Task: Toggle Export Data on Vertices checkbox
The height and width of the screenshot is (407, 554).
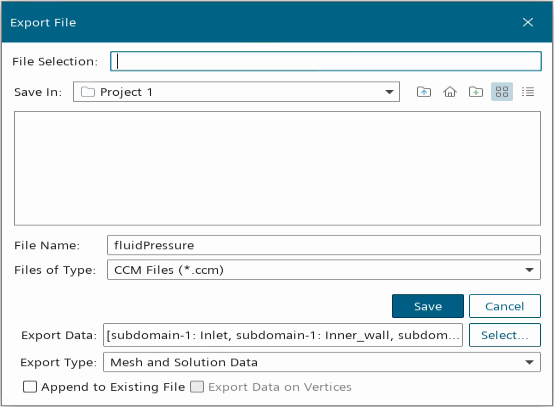Action: (x=197, y=387)
